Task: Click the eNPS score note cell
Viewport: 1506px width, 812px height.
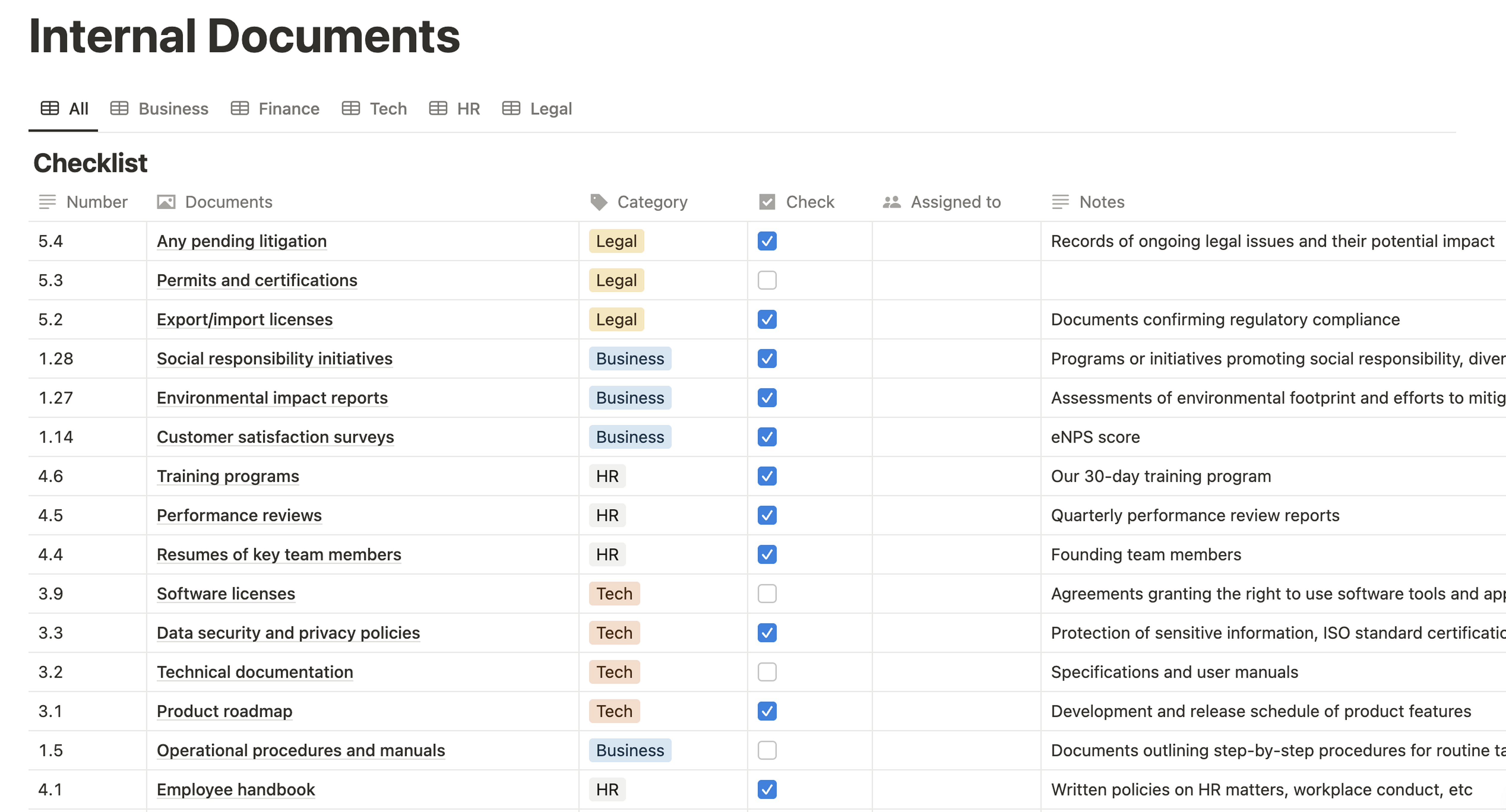Action: click(1095, 436)
